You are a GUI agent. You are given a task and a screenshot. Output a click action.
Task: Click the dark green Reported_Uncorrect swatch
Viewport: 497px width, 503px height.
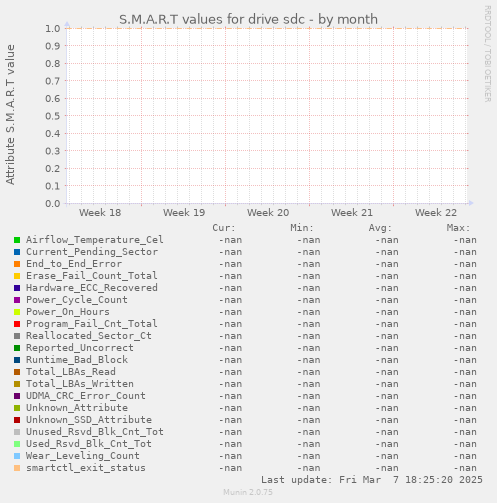17,348
